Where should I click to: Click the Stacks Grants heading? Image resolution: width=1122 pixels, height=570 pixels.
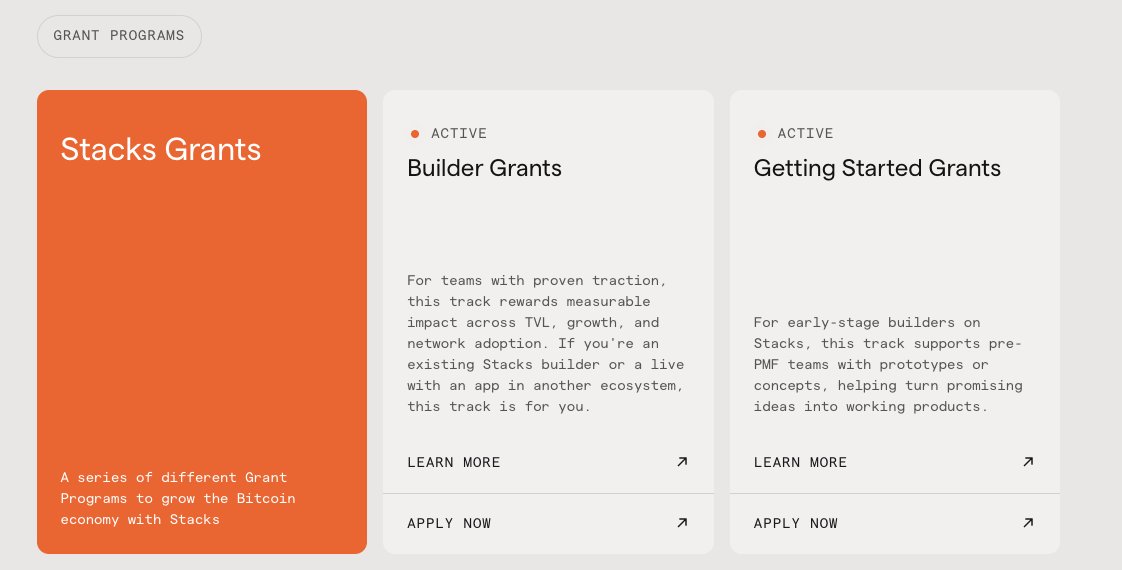(161, 149)
